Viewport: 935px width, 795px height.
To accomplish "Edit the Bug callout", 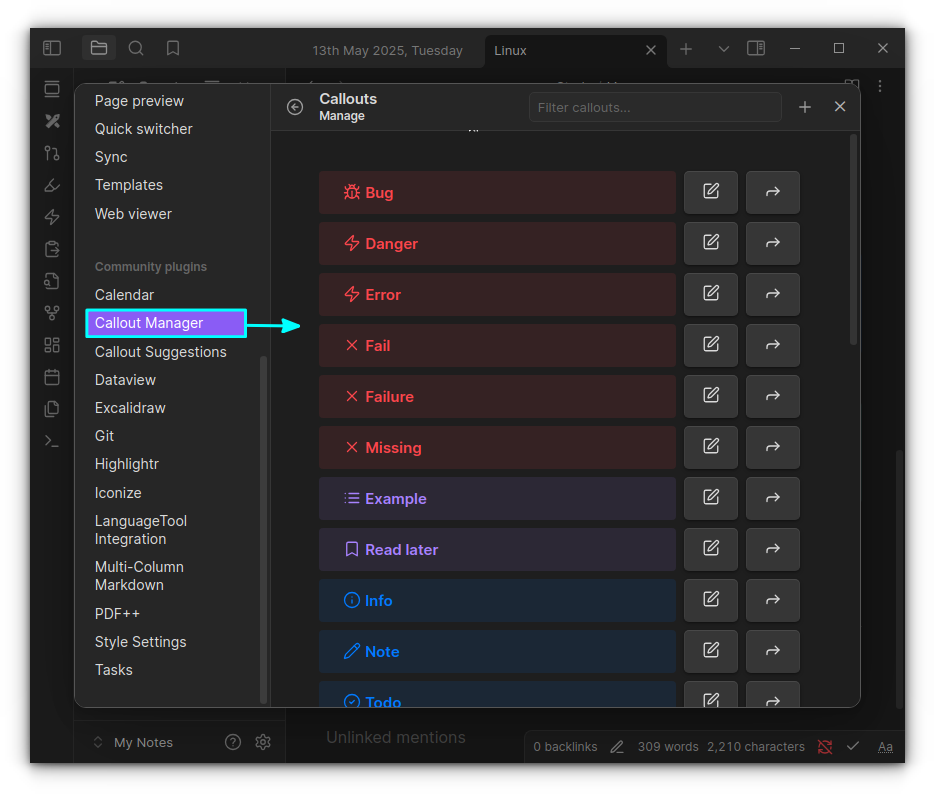I will coord(711,192).
